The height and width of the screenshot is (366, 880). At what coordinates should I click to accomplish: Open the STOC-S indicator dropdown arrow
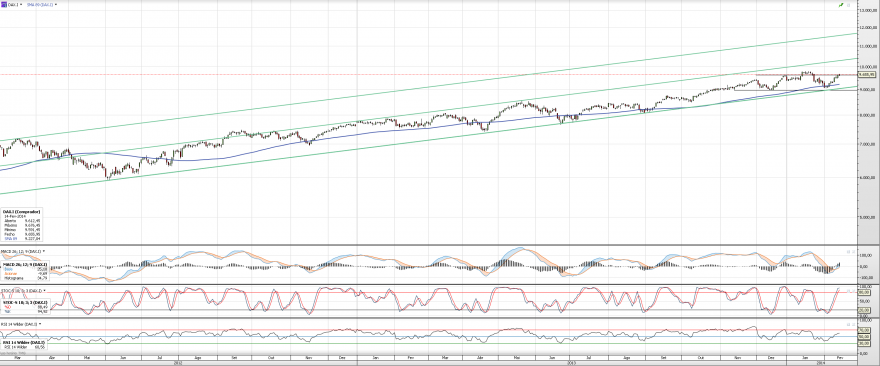pyautogui.click(x=44, y=291)
